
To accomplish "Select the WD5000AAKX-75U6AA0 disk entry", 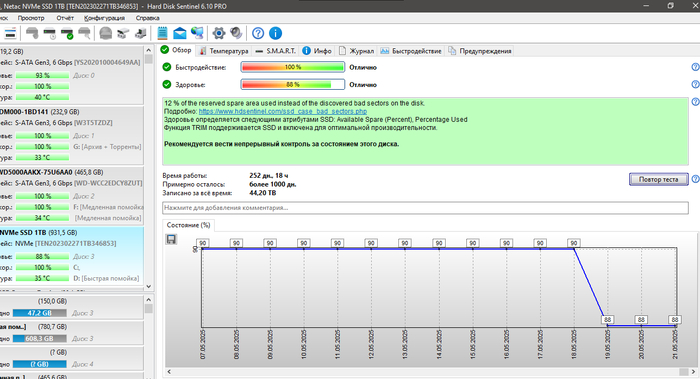I will (71, 195).
